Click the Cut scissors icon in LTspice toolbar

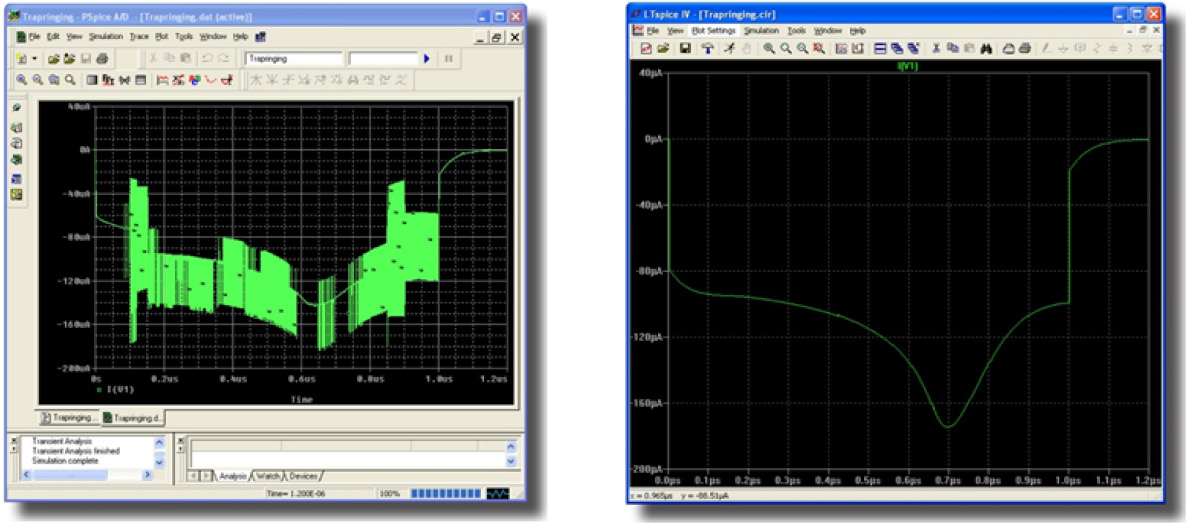pyautogui.click(x=936, y=48)
